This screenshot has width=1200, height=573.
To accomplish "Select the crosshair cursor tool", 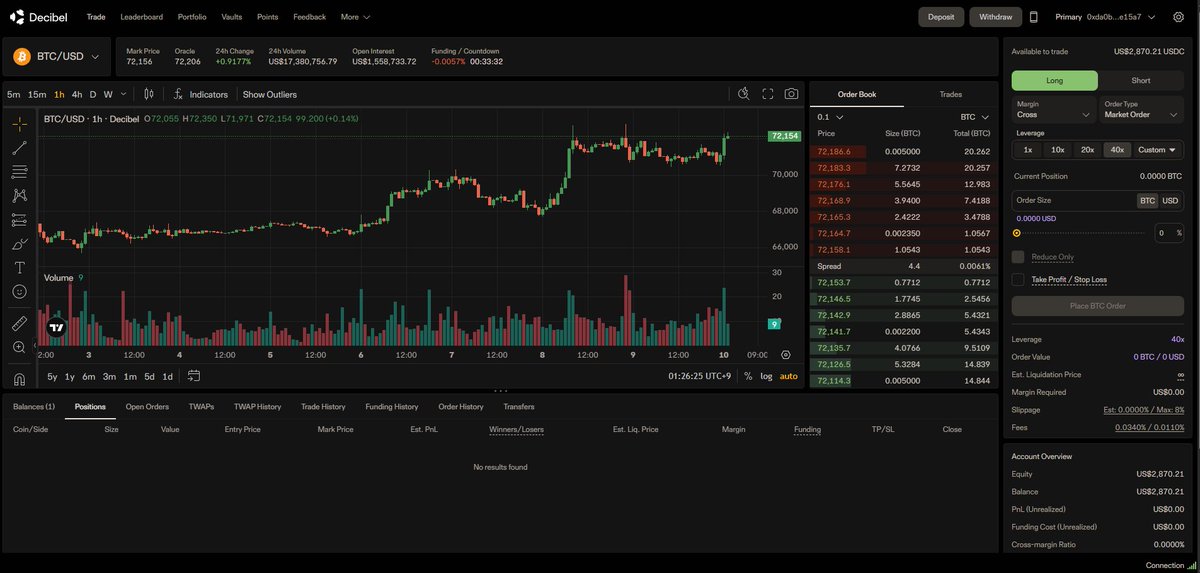I will [x=19, y=124].
